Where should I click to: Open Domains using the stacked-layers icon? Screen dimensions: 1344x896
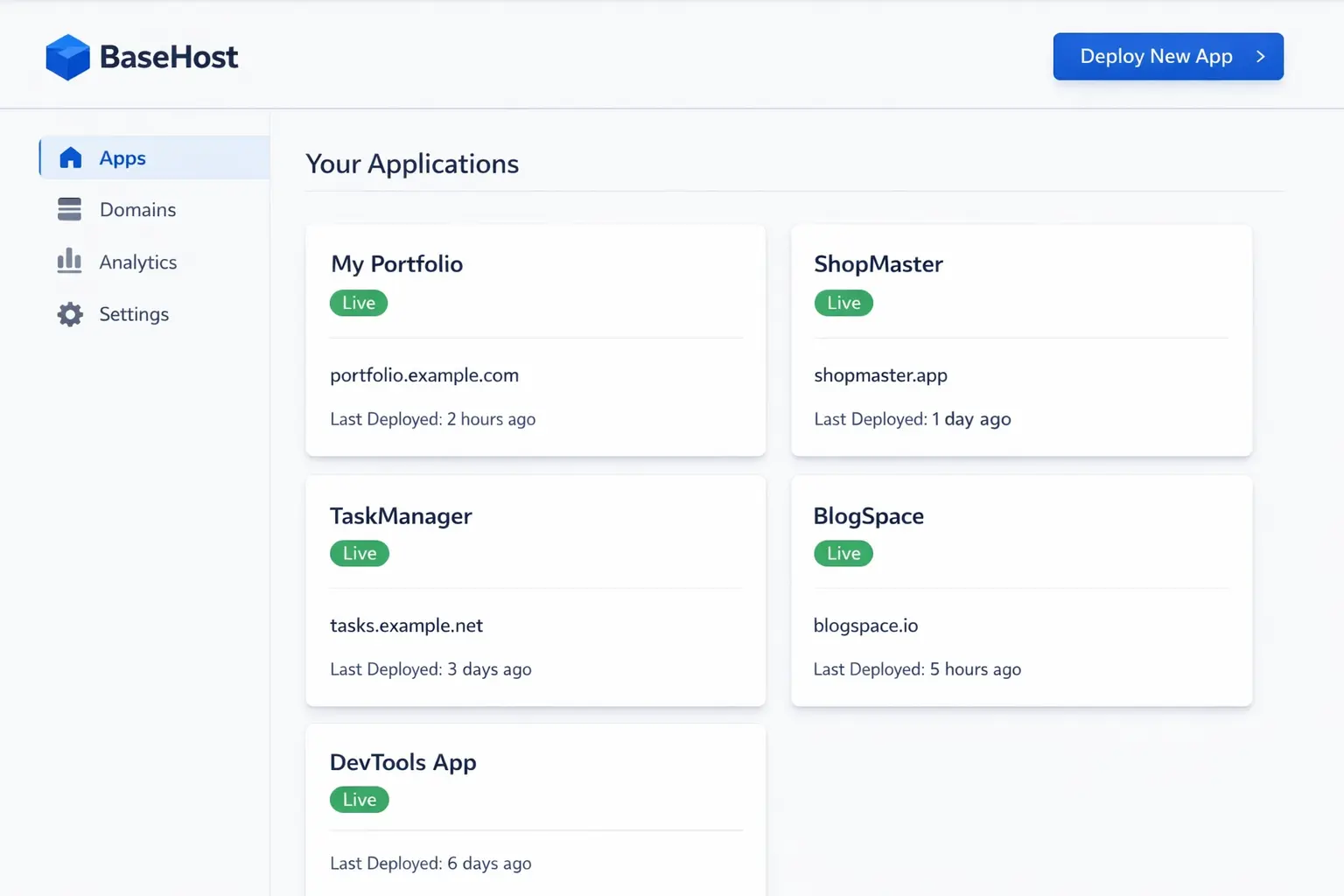[69, 209]
